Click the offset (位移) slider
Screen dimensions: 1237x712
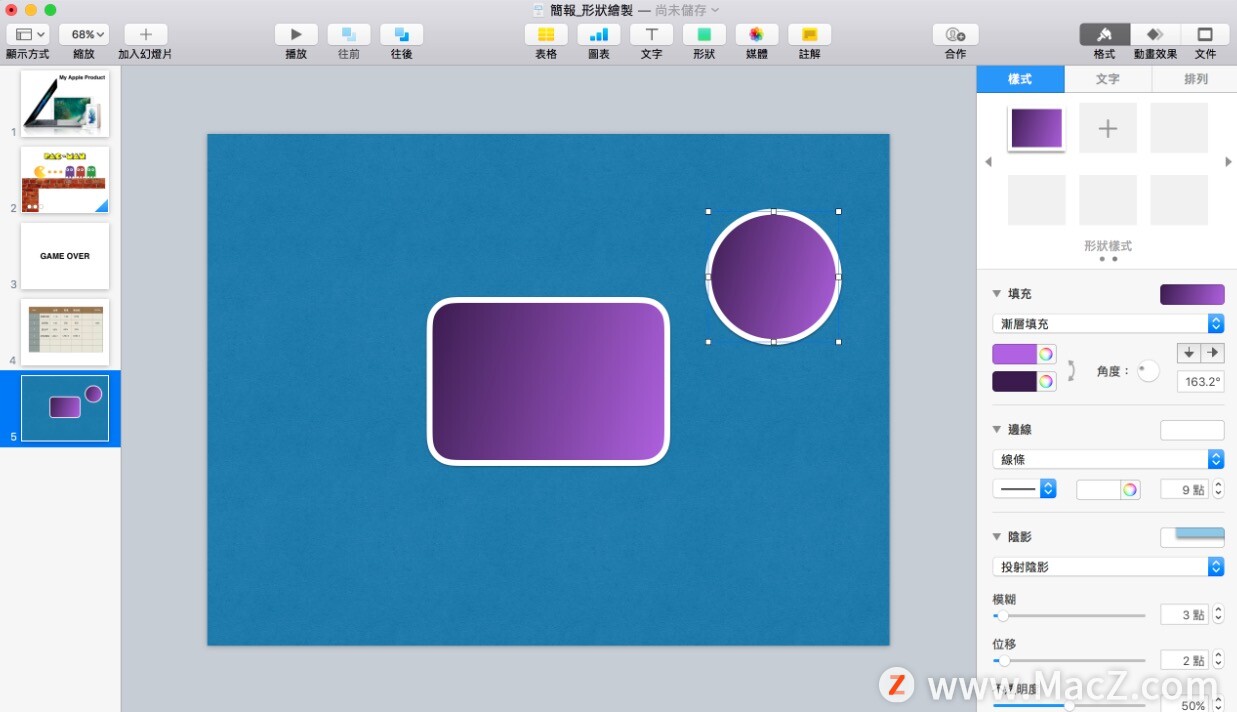coord(1069,661)
